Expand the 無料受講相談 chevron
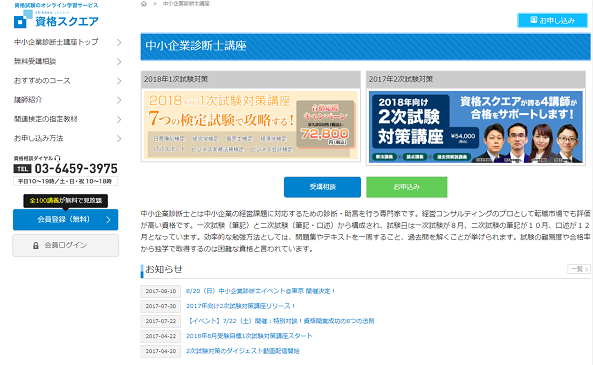Image resolution: width=593 pixels, height=365 pixels. (119, 62)
